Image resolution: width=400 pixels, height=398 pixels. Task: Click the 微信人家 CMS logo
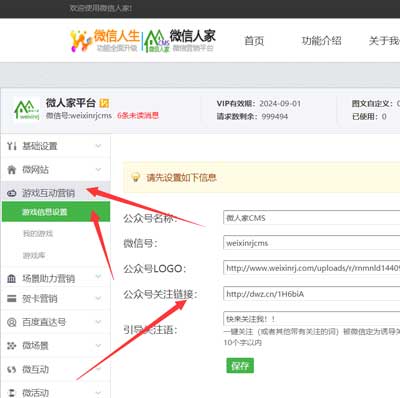point(180,41)
